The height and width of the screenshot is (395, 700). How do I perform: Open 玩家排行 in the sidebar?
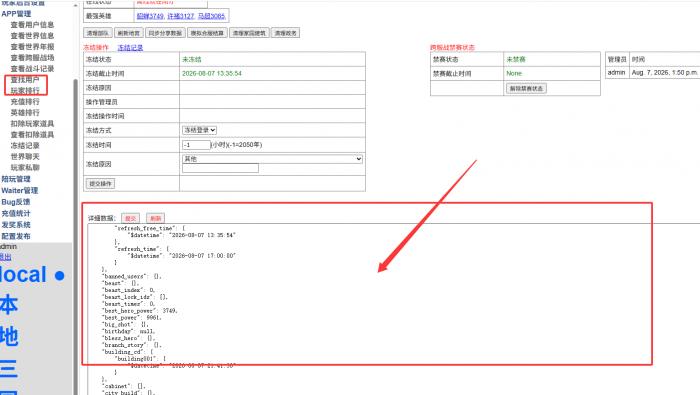25,91
